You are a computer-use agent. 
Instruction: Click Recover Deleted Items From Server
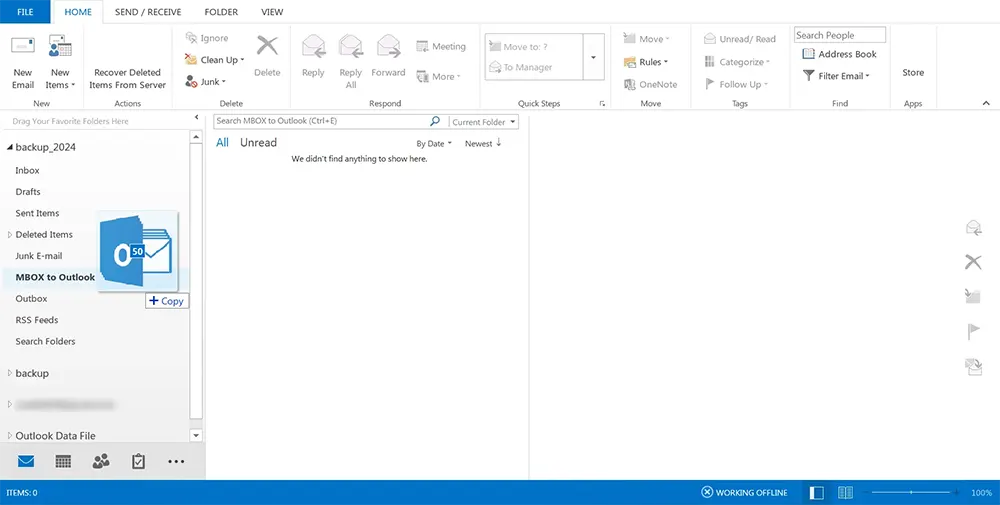click(x=127, y=78)
